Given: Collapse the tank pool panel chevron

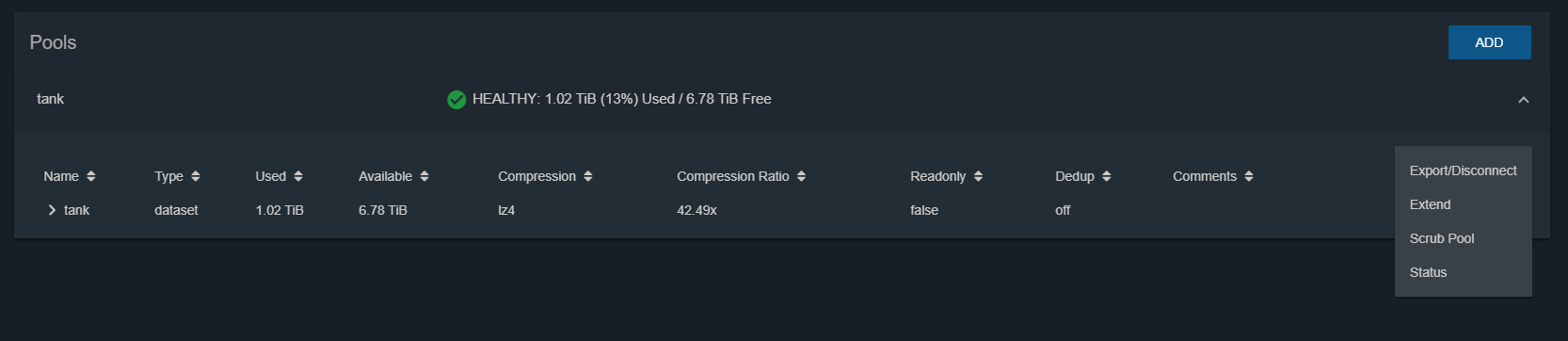Looking at the screenshot, I should (1524, 100).
